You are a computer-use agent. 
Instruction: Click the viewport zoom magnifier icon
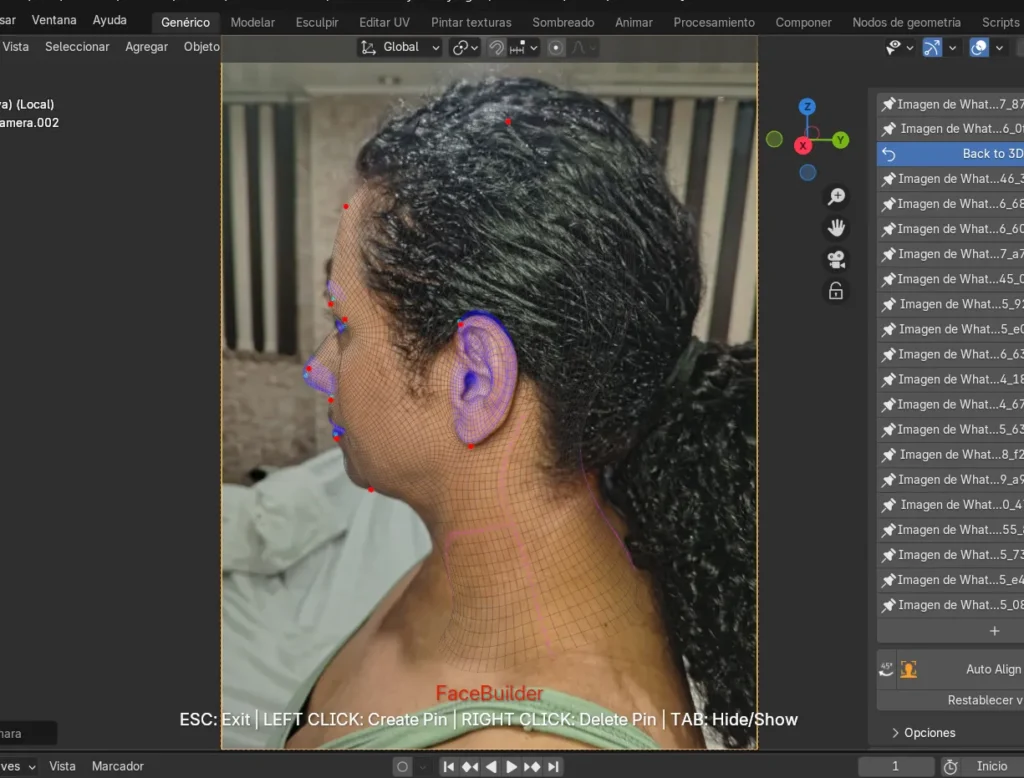coord(837,197)
